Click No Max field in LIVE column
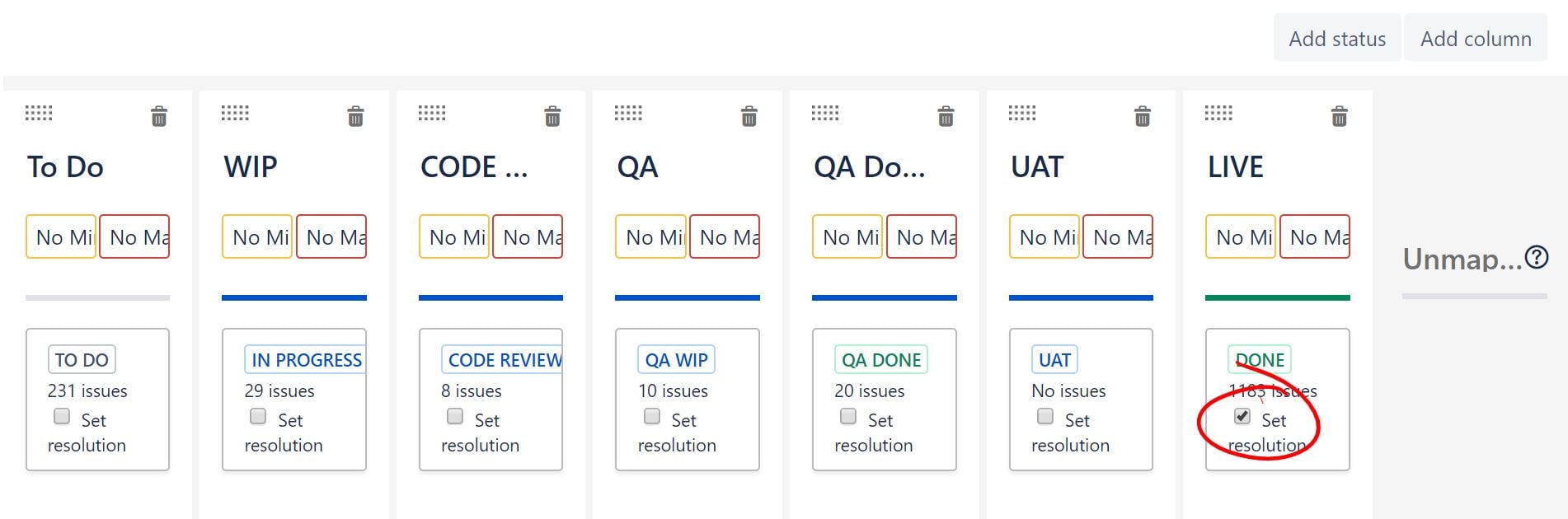The width and height of the screenshot is (1568, 519). [1315, 237]
